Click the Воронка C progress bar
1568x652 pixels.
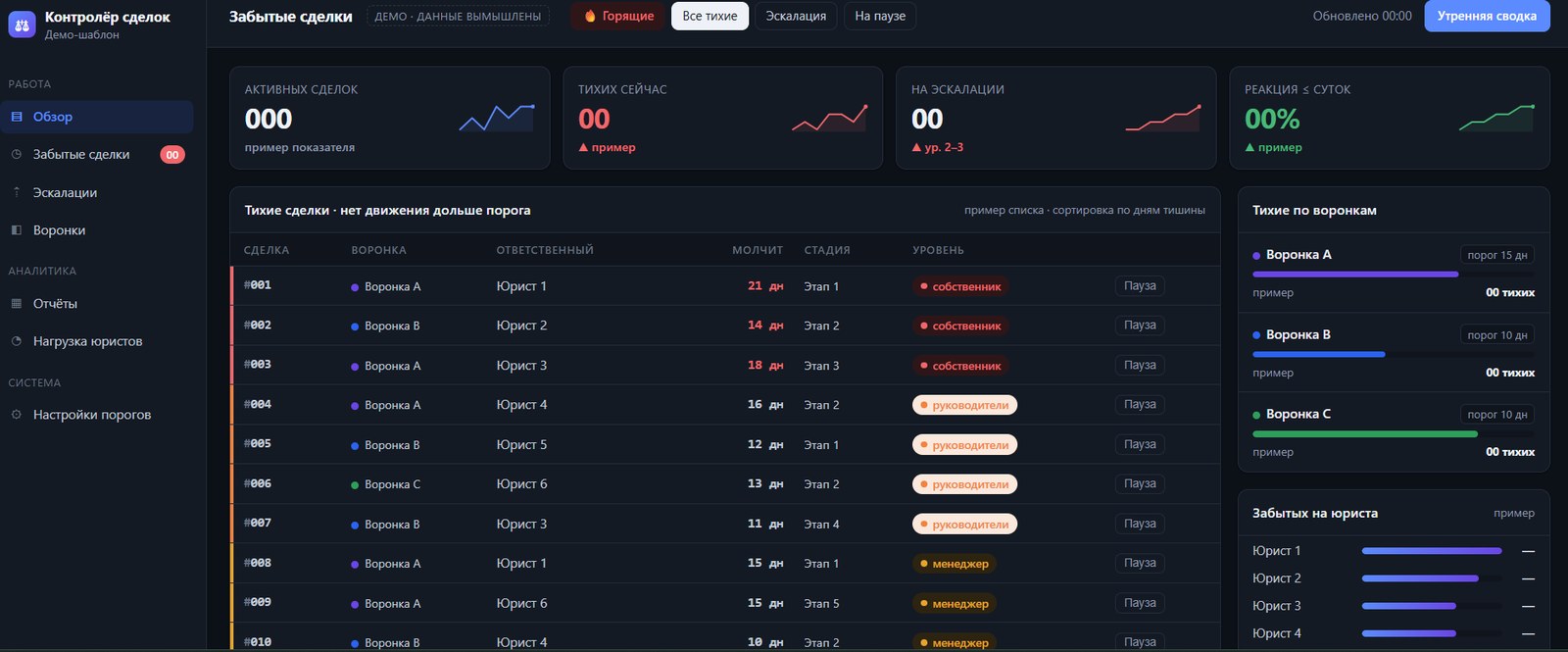1394,433
